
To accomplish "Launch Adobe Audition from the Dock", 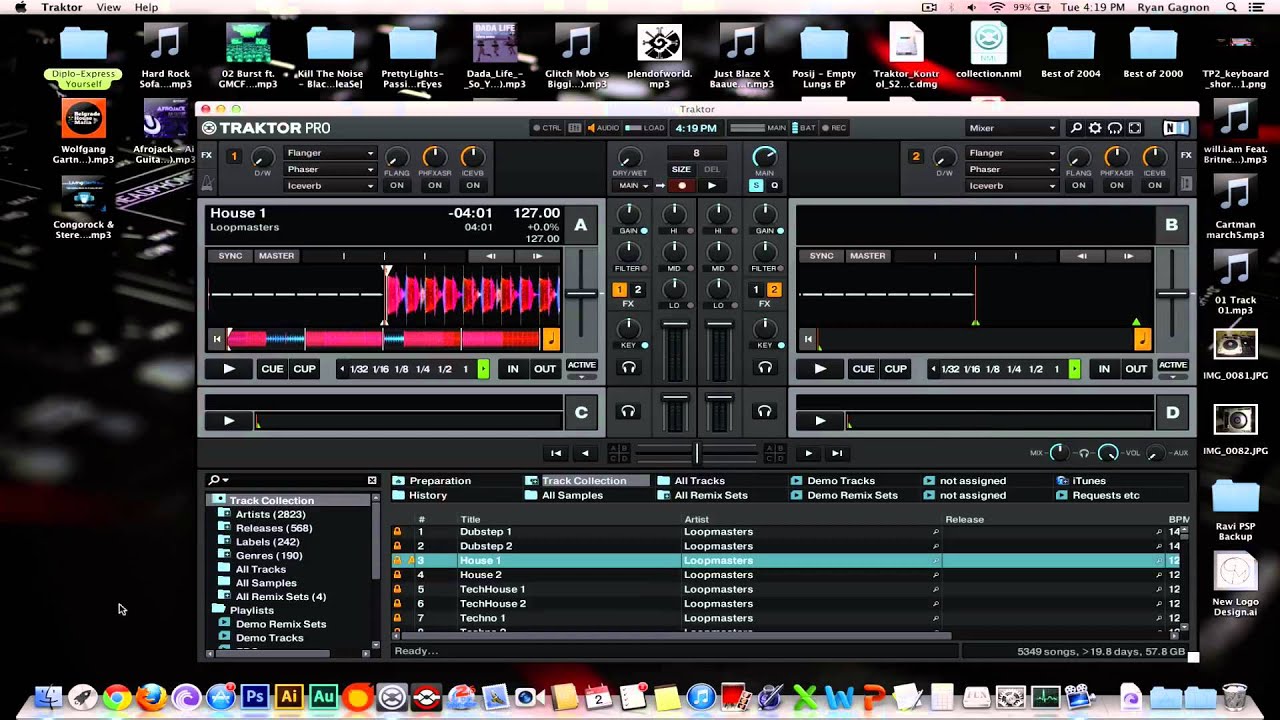I will 323,696.
